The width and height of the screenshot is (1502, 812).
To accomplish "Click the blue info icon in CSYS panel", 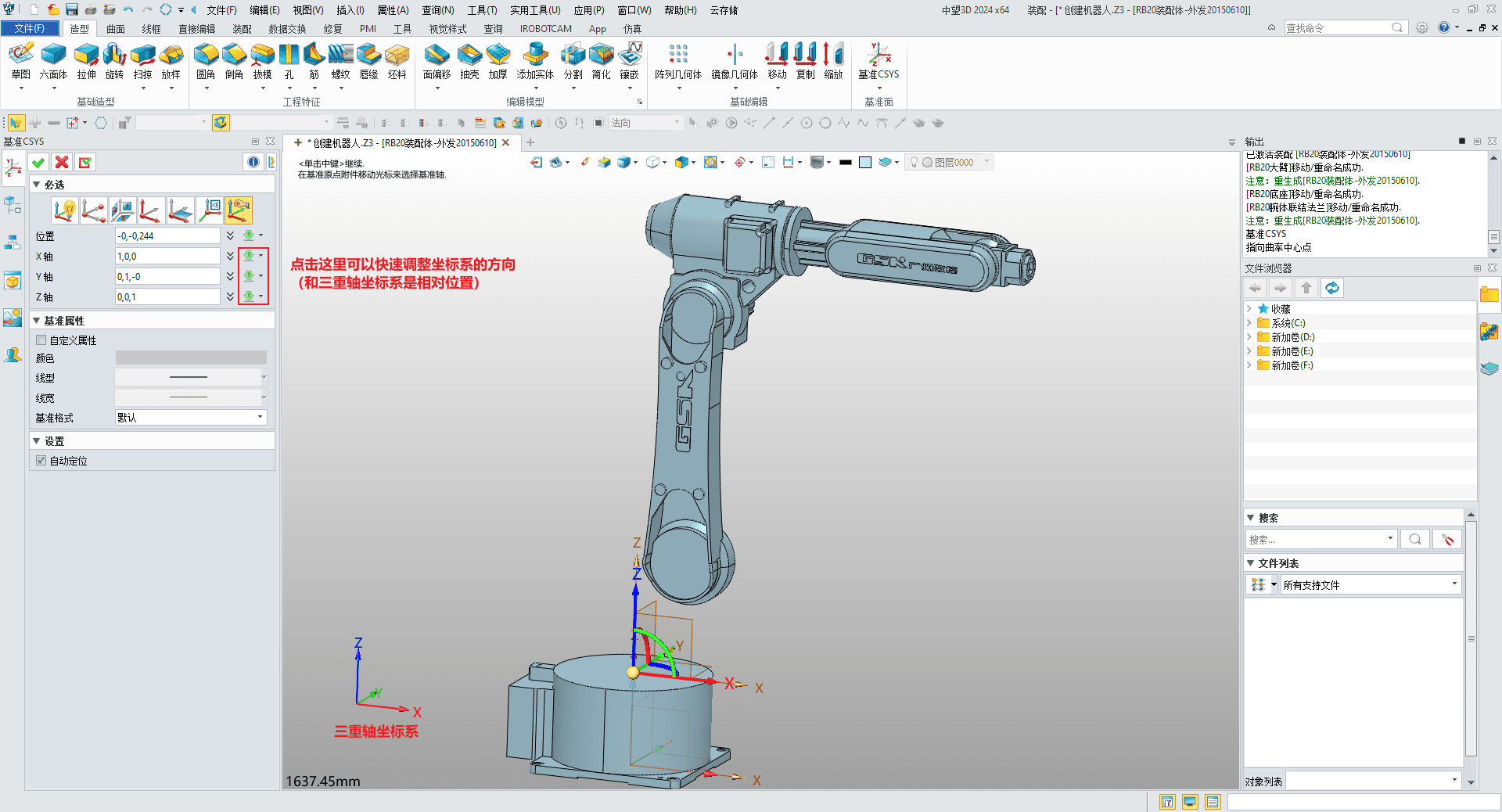I will pyautogui.click(x=253, y=162).
